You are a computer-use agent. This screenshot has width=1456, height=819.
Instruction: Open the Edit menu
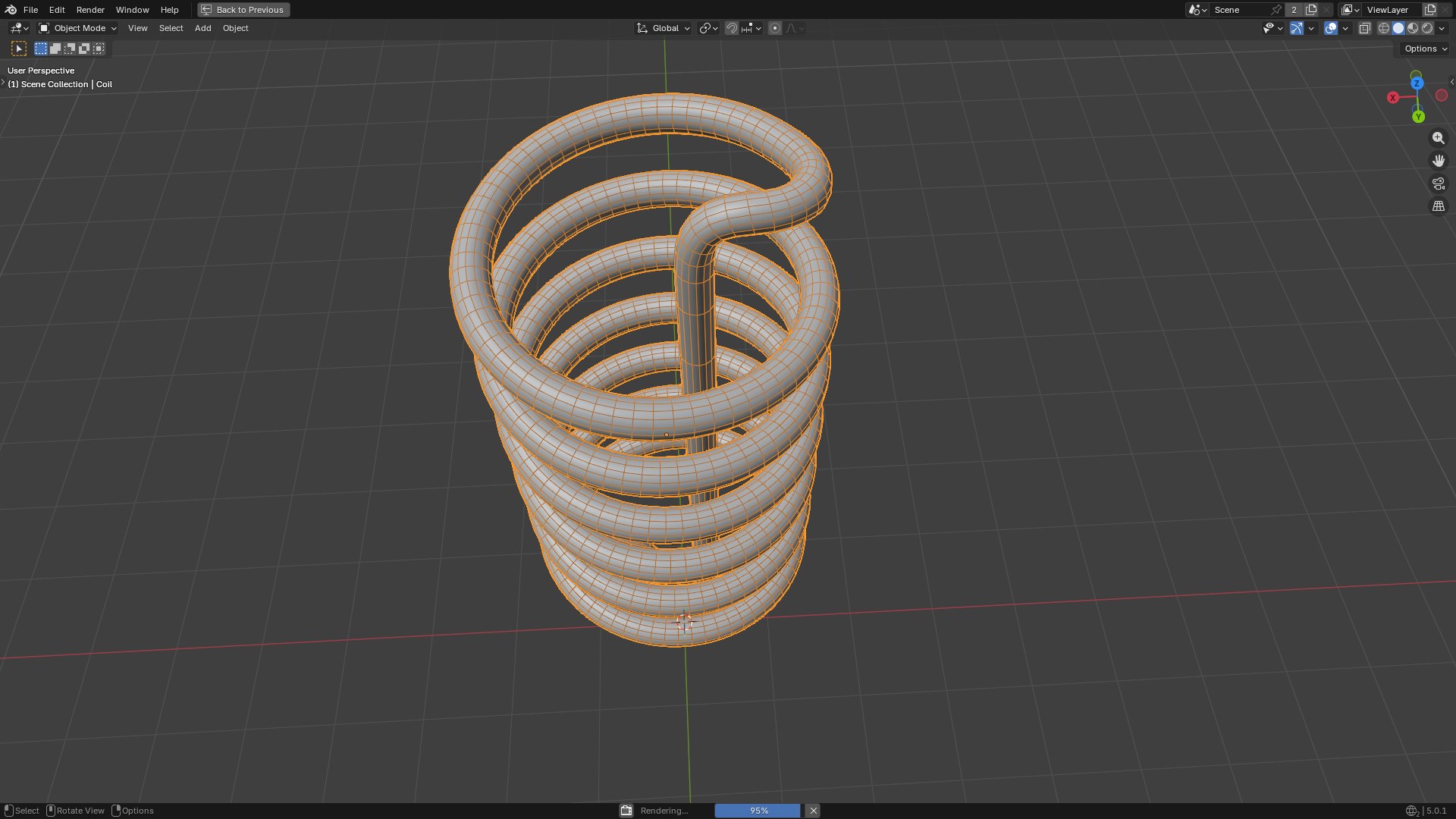tap(57, 10)
